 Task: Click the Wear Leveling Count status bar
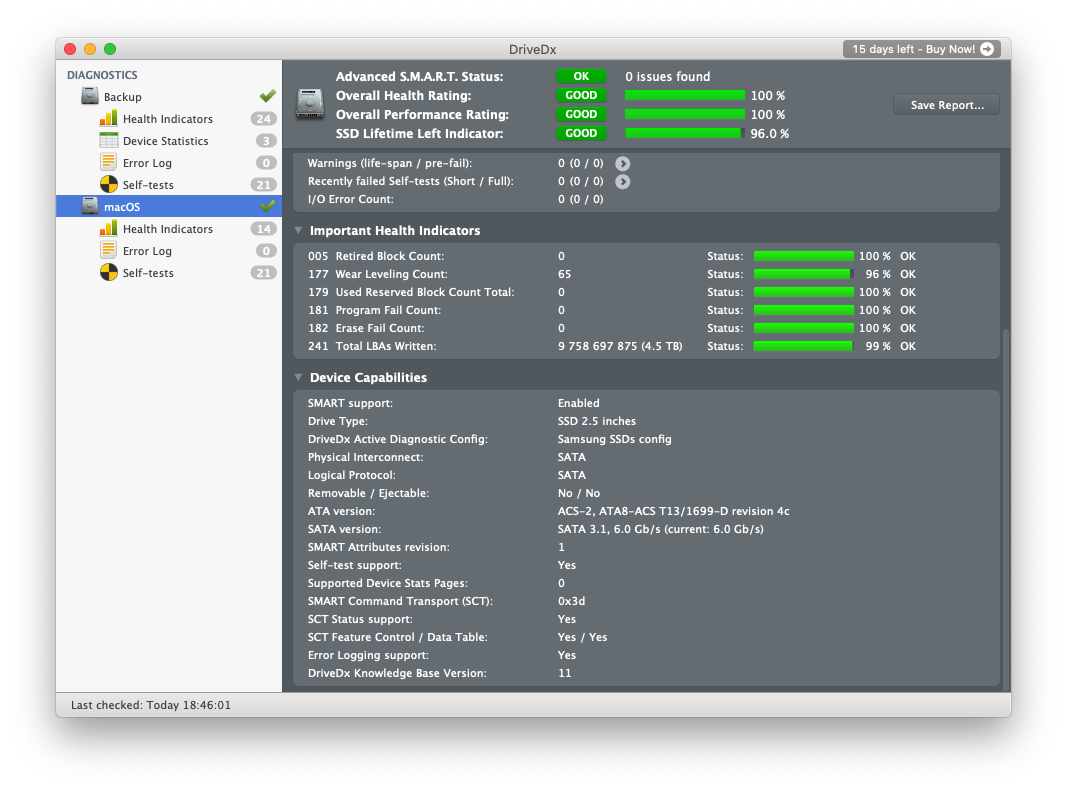804,274
